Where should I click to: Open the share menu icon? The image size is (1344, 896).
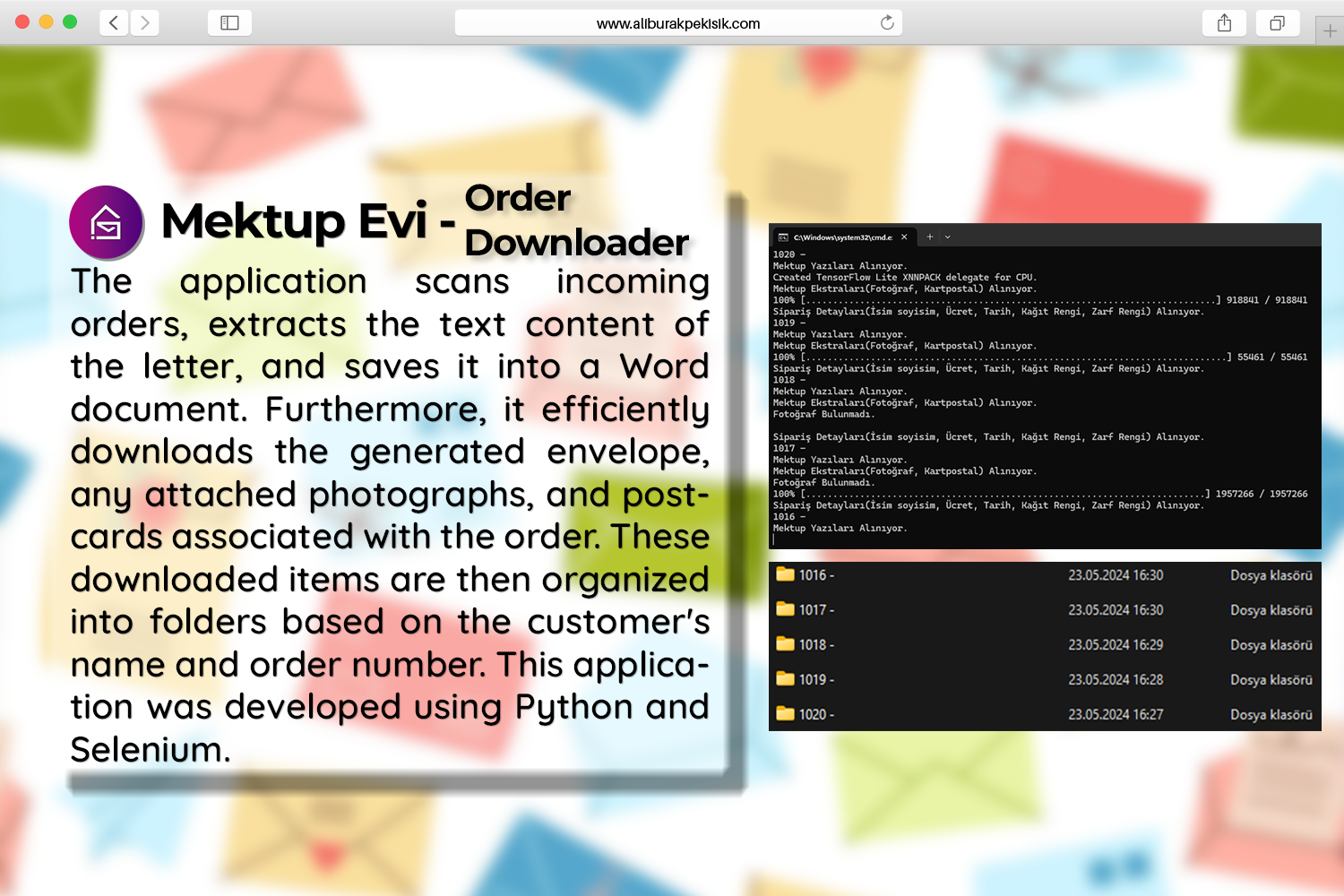click(x=1224, y=22)
